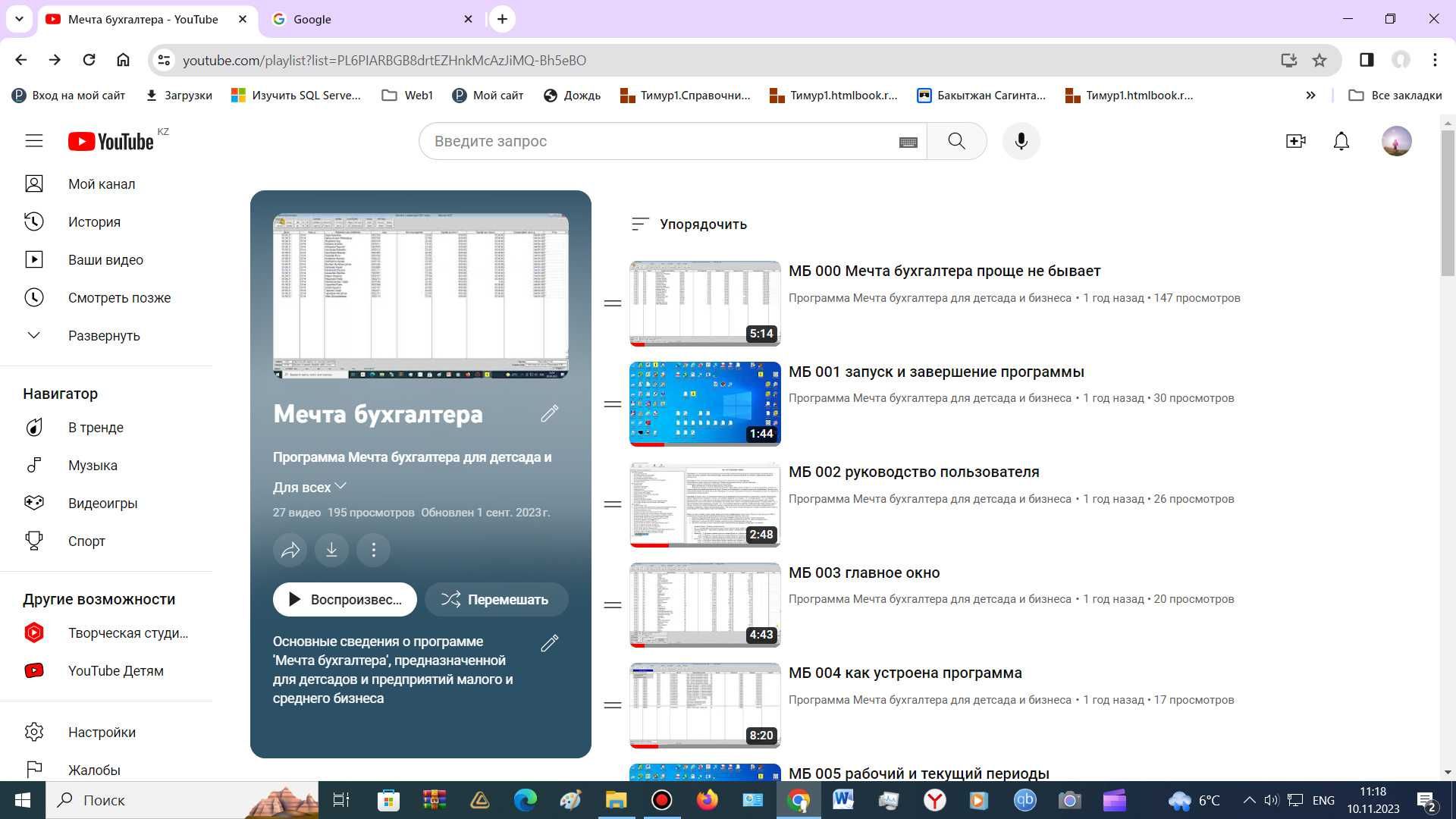This screenshot has width=1456, height=819.
Task: Click the МБ 002 video thumbnail
Action: pos(704,504)
